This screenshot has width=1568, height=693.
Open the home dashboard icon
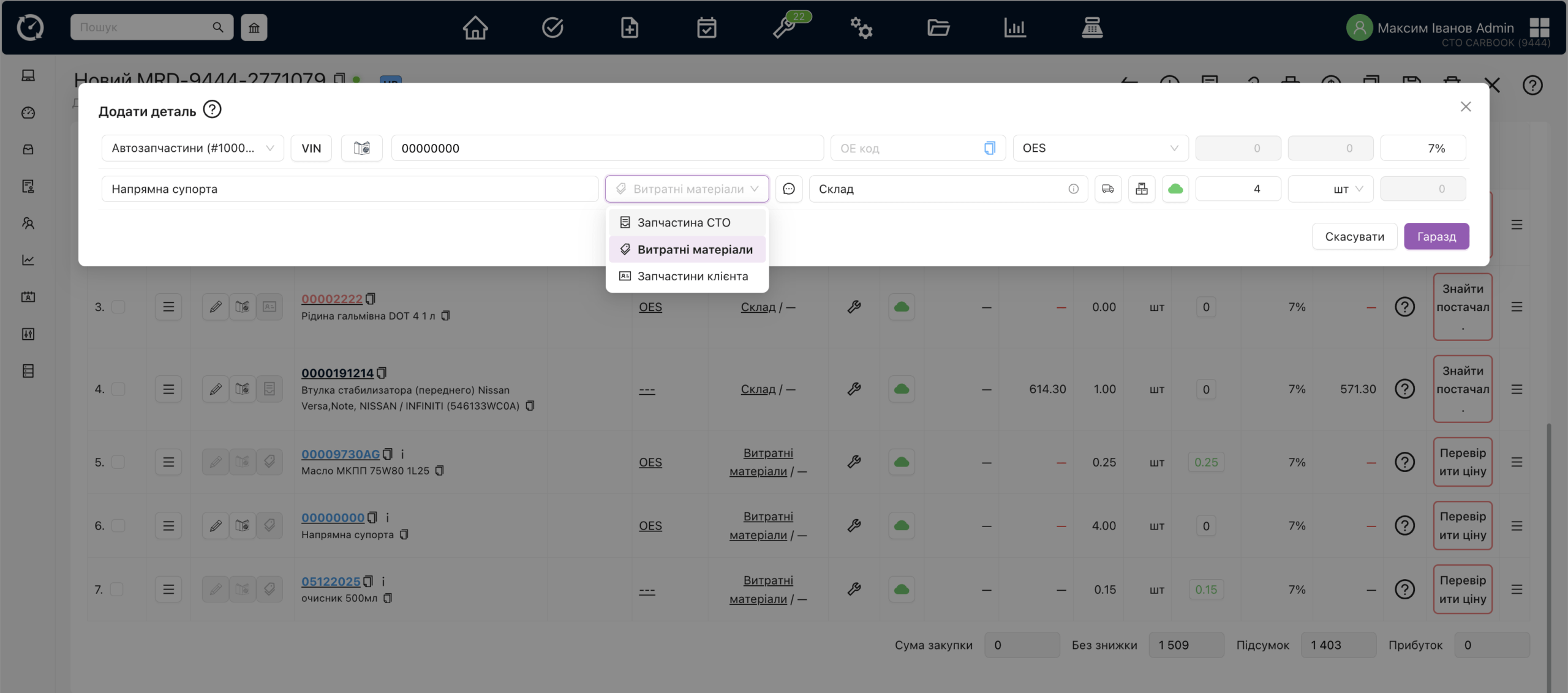[x=475, y=28]
